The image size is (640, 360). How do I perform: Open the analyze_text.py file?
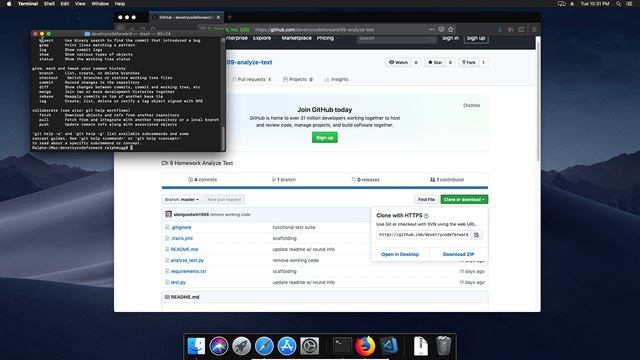tap(187, 260)
